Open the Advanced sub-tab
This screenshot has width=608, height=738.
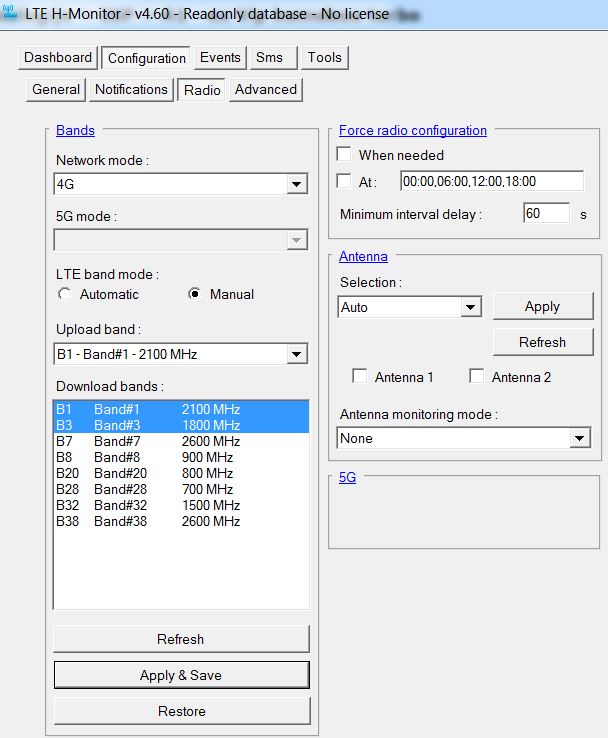point(266,89)
